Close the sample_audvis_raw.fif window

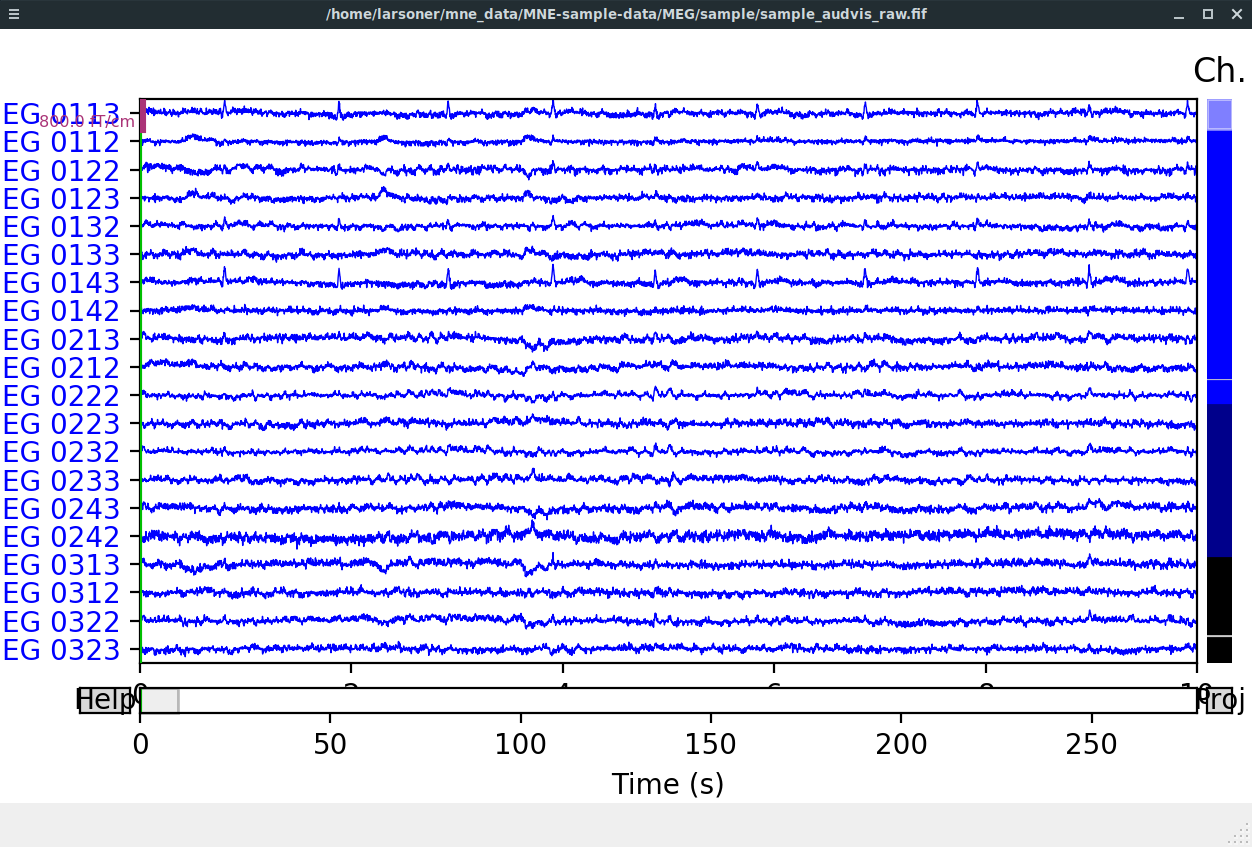pos(1235,14)
